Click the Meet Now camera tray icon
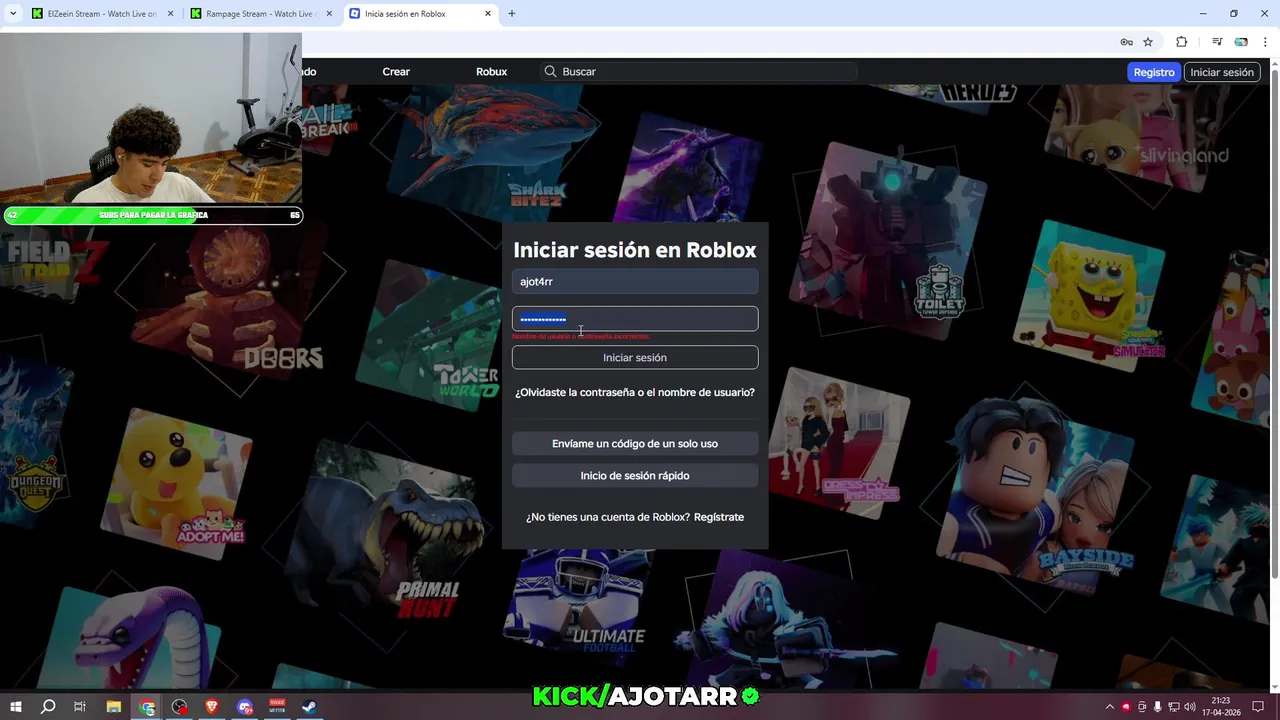The image size is (1280, 720). [x=1142, y=707]
